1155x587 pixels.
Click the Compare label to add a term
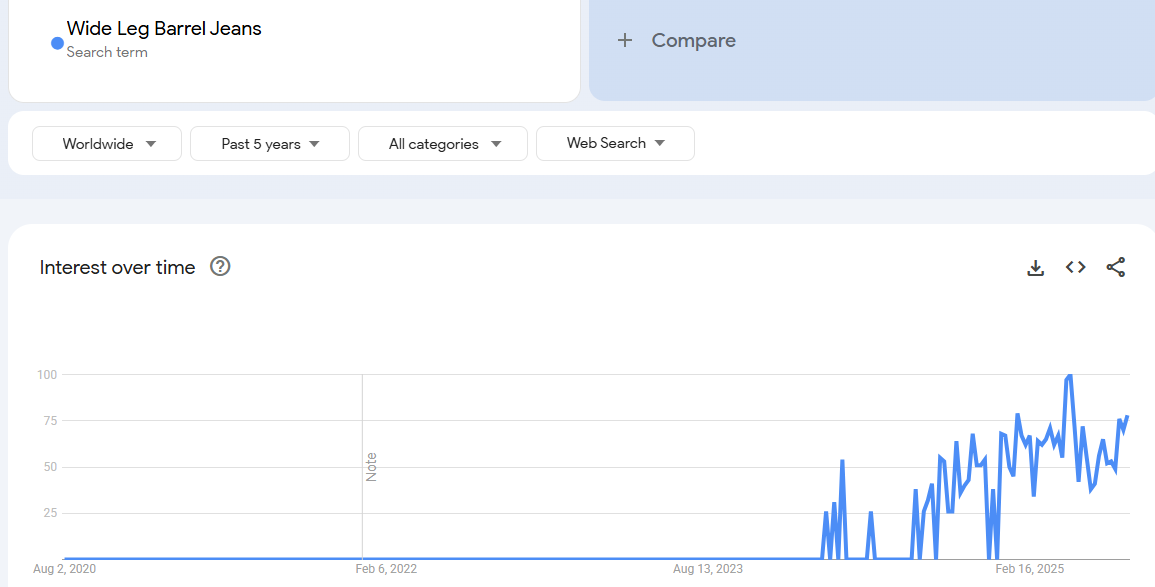(693, 41)
